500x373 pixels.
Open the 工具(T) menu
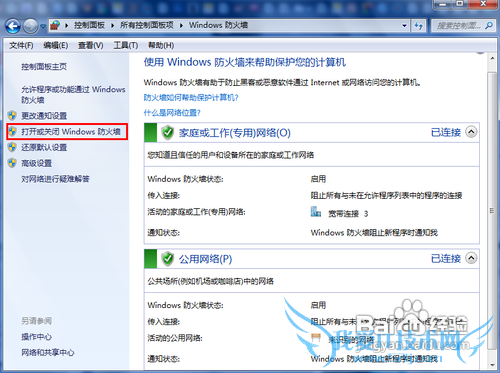pos(126,45)
